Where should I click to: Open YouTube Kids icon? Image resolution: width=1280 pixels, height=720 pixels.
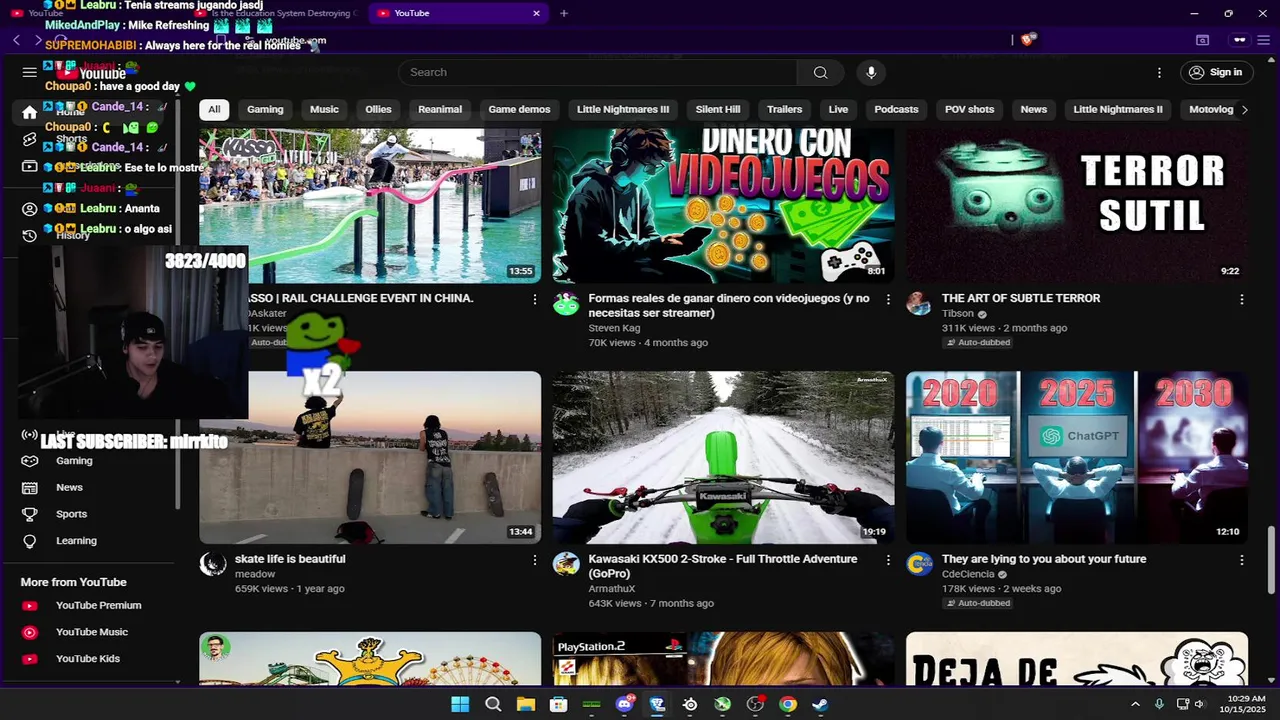(x=30, y=659)
